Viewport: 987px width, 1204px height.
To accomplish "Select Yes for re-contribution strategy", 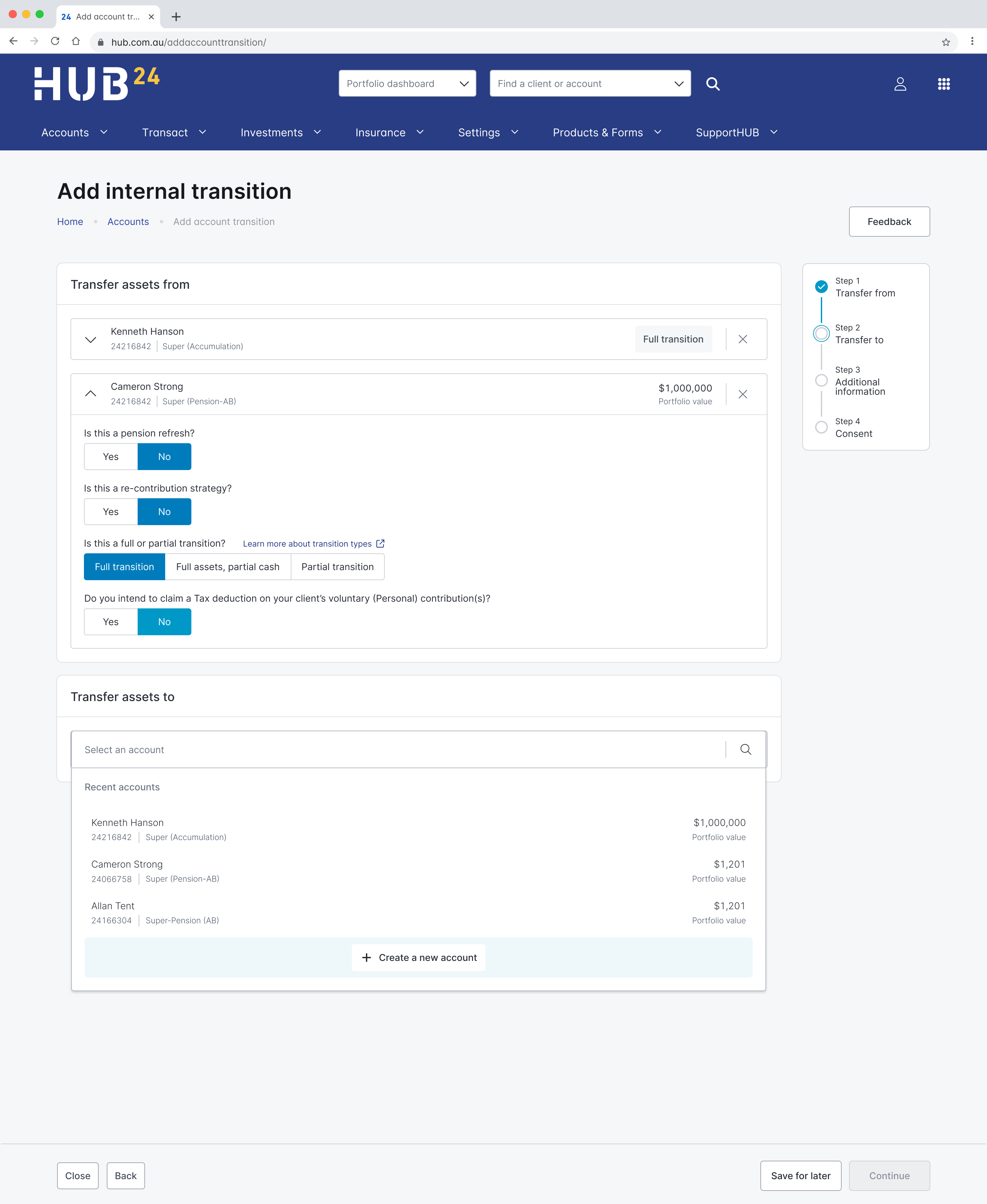I will coord(111,512).
